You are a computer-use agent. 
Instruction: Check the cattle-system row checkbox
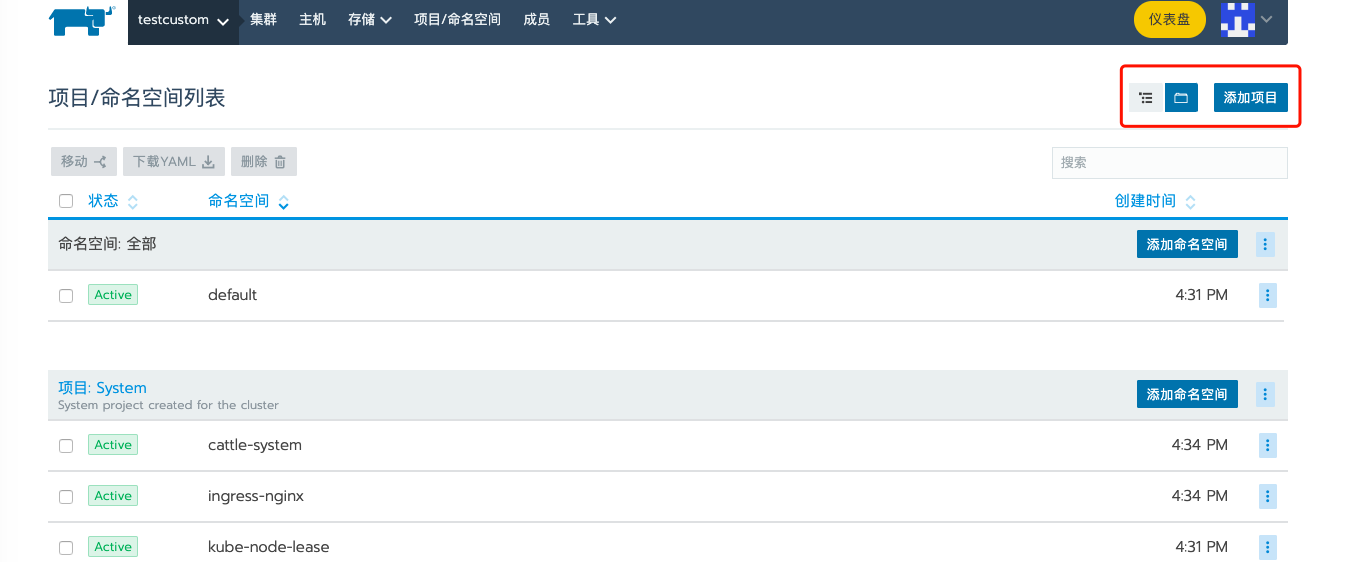(66, 446)
